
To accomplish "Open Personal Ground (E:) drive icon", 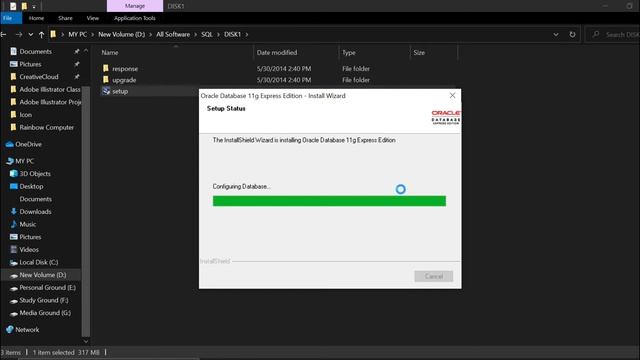I will (x=13, y=288).
